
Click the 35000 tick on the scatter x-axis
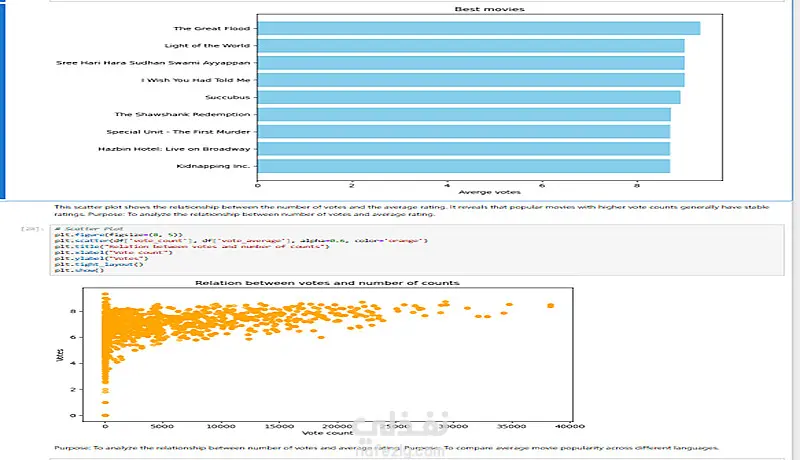point(512,426)
